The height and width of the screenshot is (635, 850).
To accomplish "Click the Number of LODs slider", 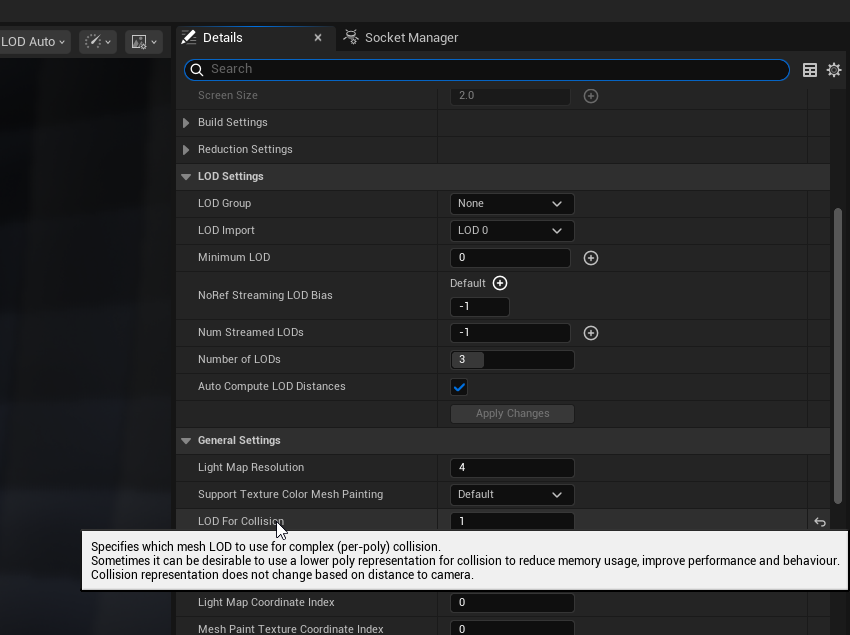I will pos(512,360).
